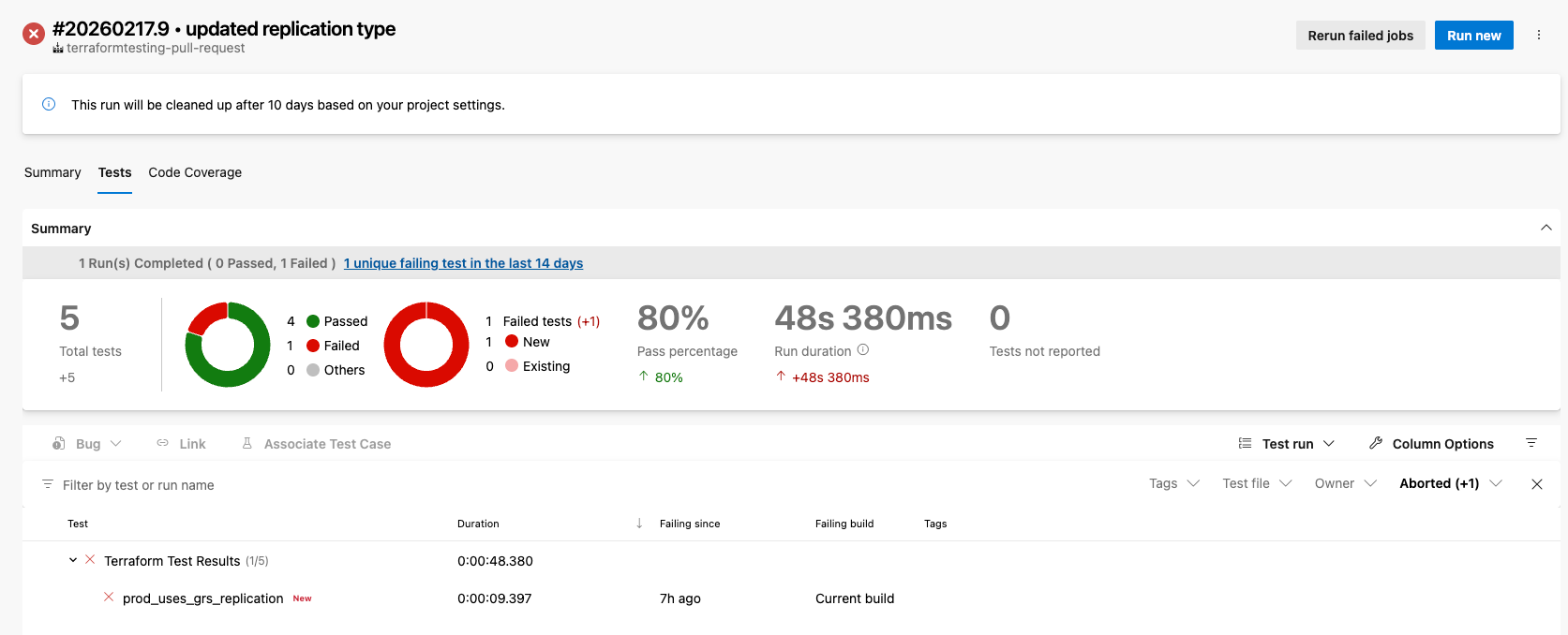
Task: Collapse the Terraform Test Results row
Action: [x=73, y=560]
